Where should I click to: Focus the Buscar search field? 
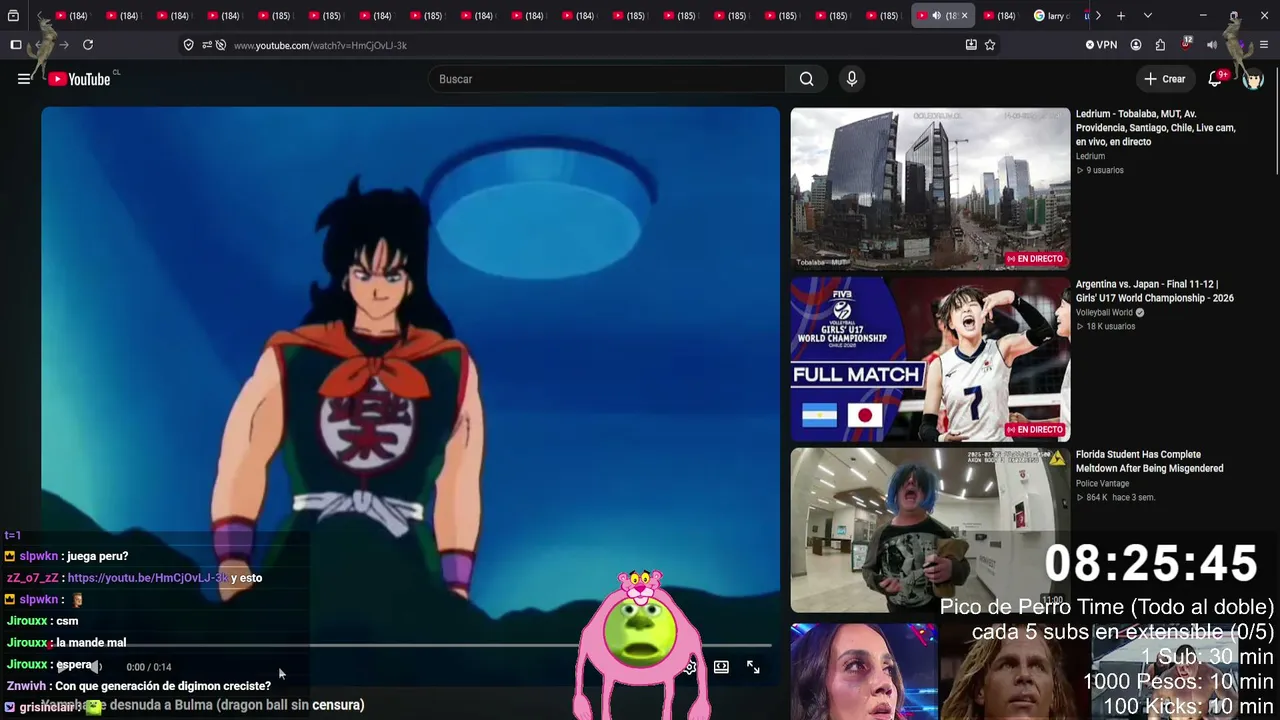tap(606, 79)
